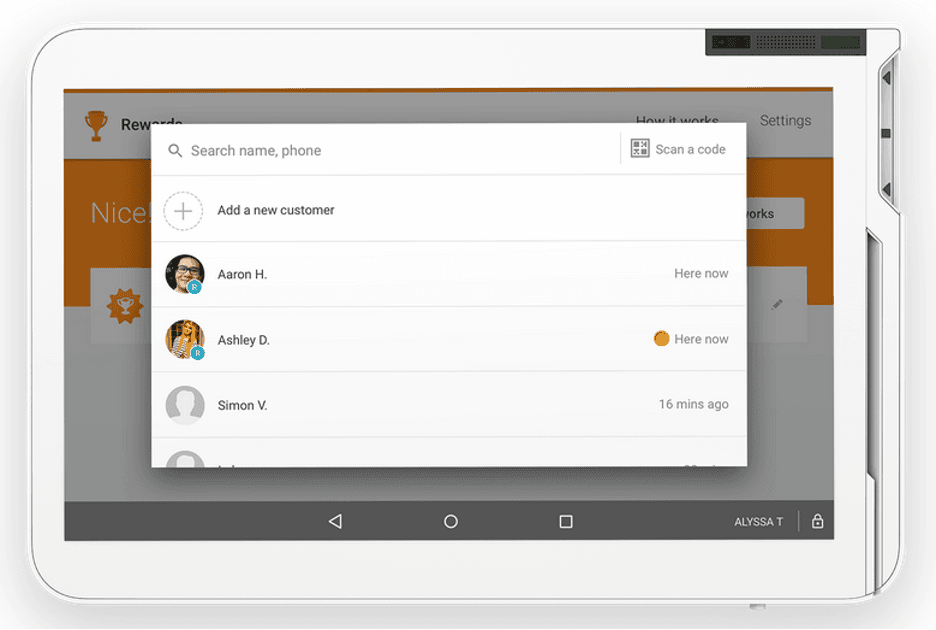This screenshot has height=630, width=936.
Task: Click the Rewards trophy icon
Action: pyautogui.click(x=95, y=123)
